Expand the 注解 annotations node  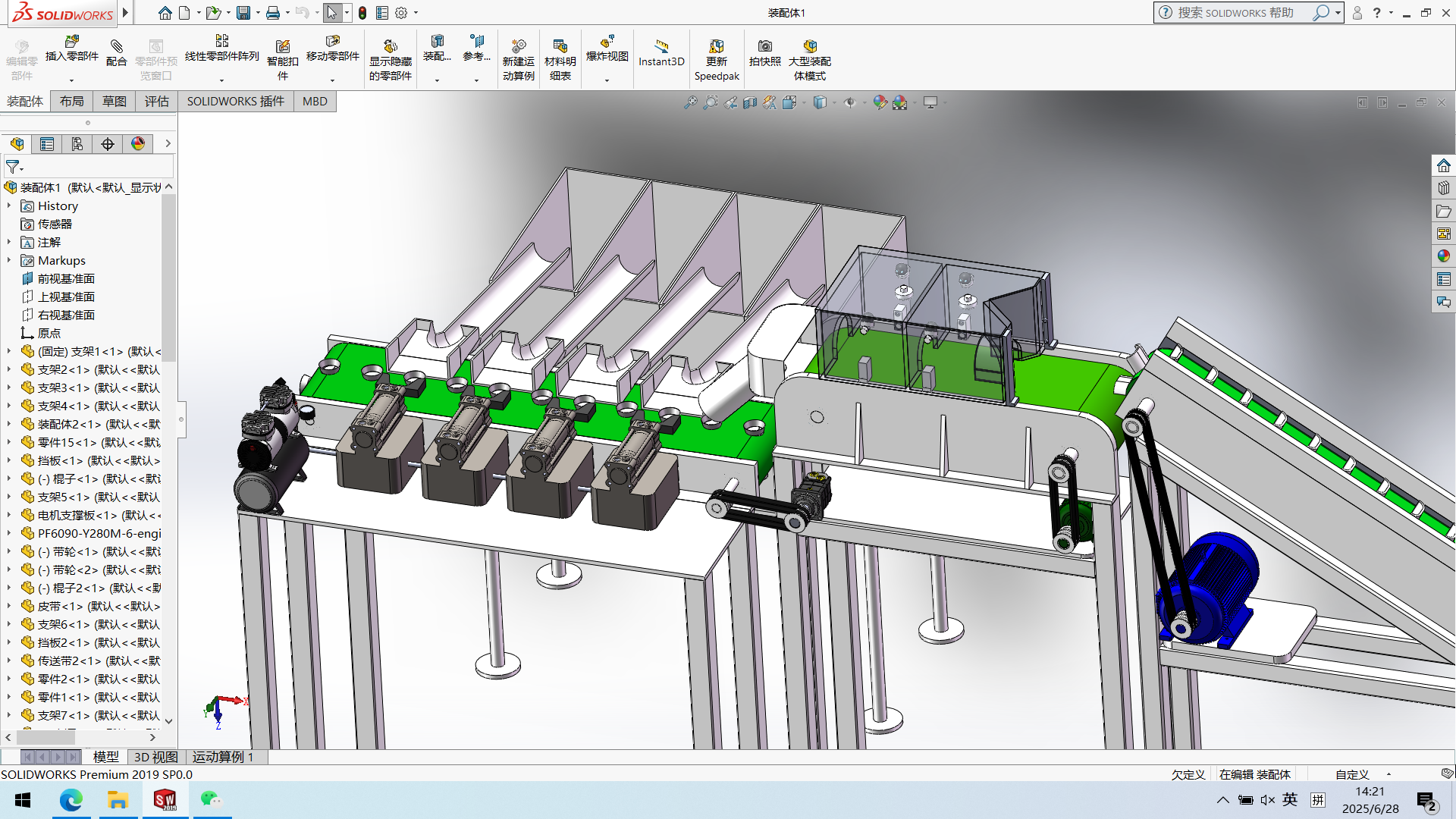tap(9, 242)
